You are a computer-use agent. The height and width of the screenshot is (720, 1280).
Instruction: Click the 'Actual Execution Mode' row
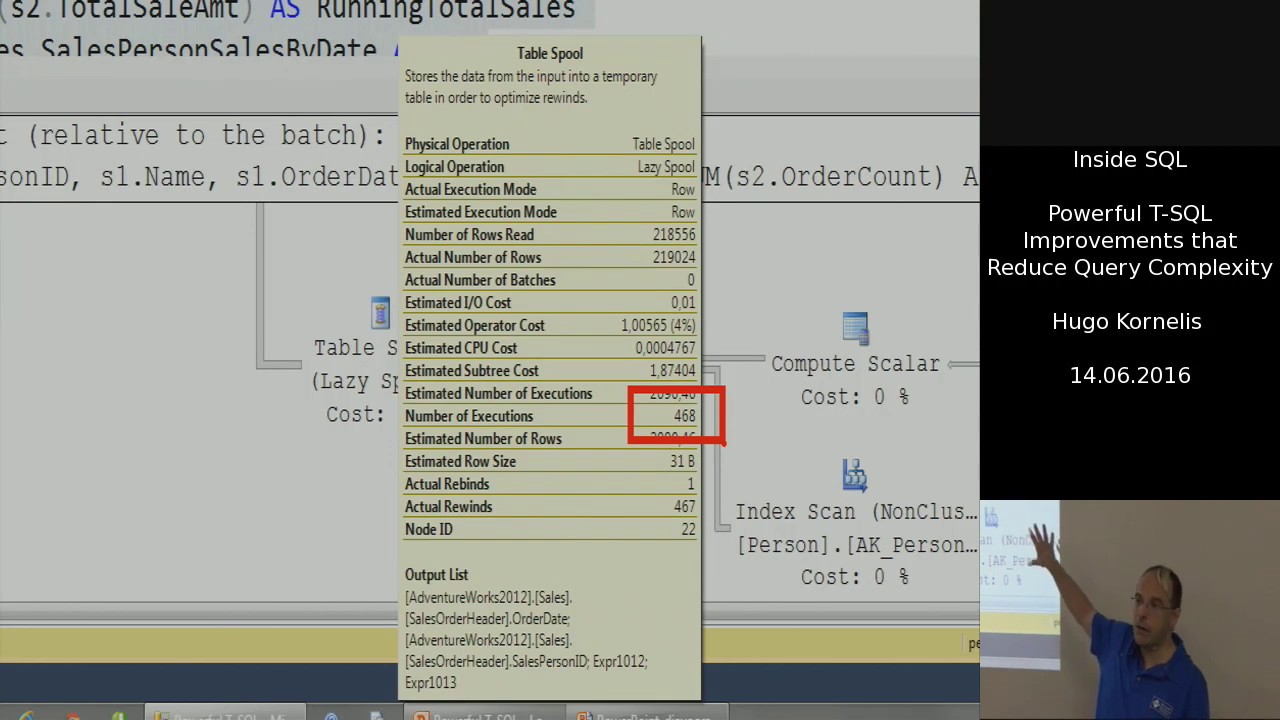point(550,189)
